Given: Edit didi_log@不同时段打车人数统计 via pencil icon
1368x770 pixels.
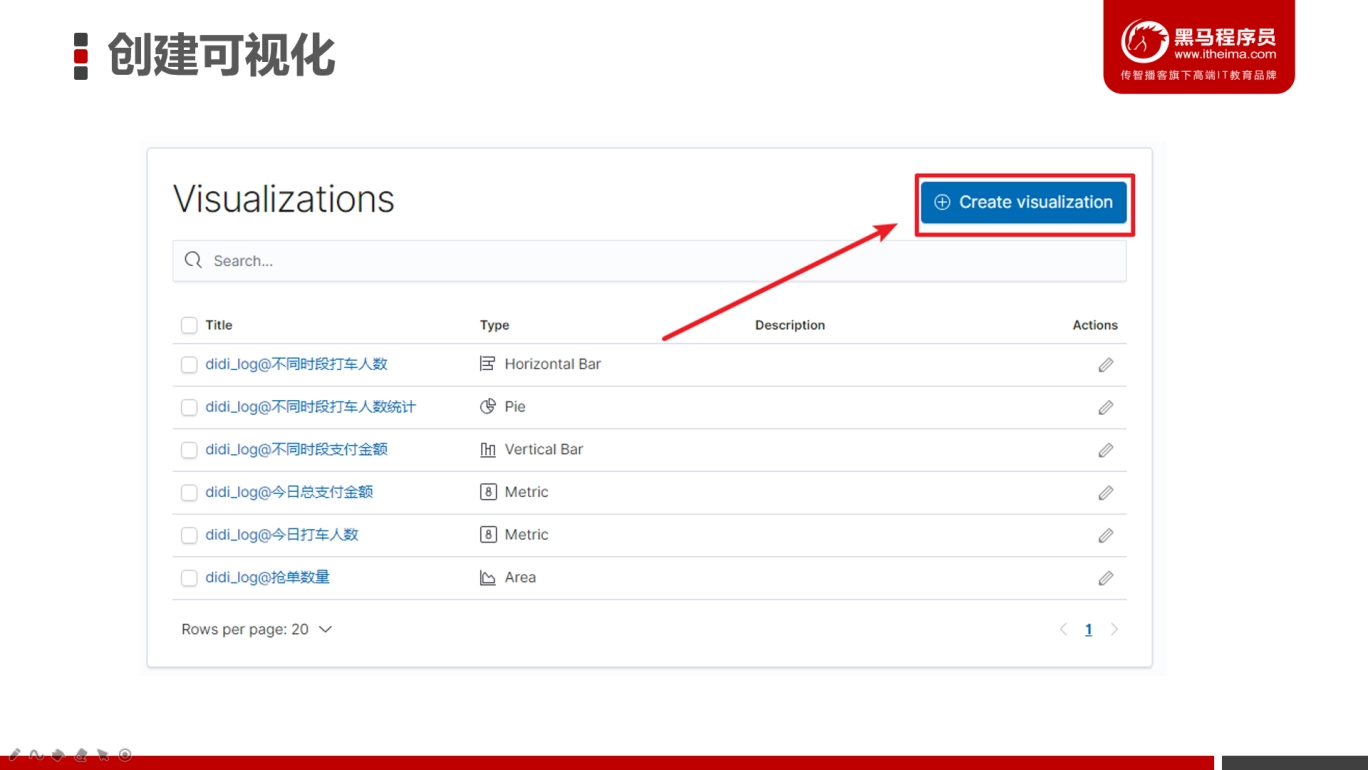Looking at the screenshot, I should point(1105,408).
